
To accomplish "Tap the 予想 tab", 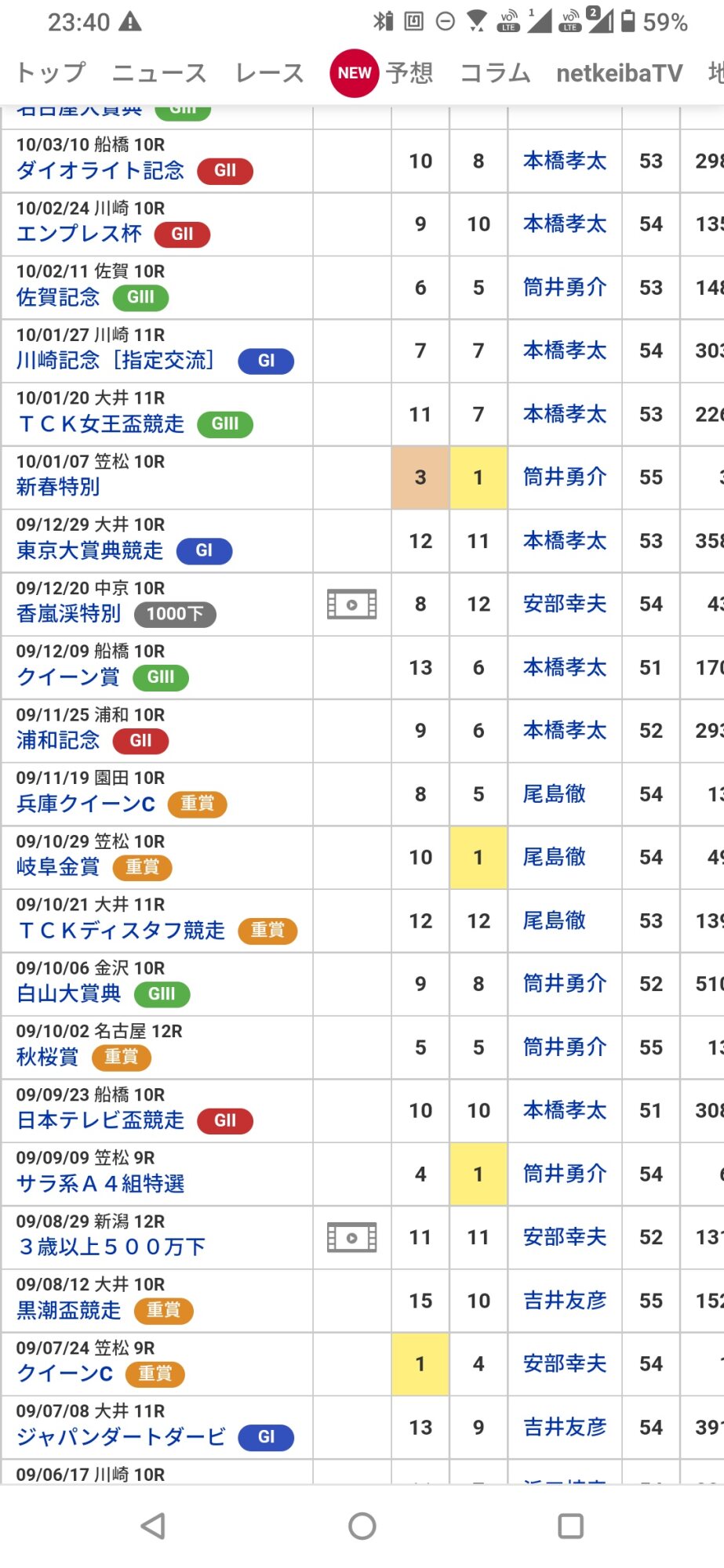I will pos(409,73).
